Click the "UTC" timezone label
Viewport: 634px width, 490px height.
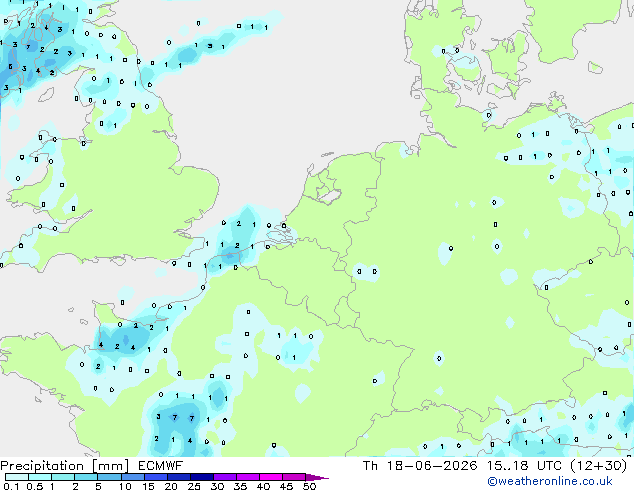click(x=549, y=466)
